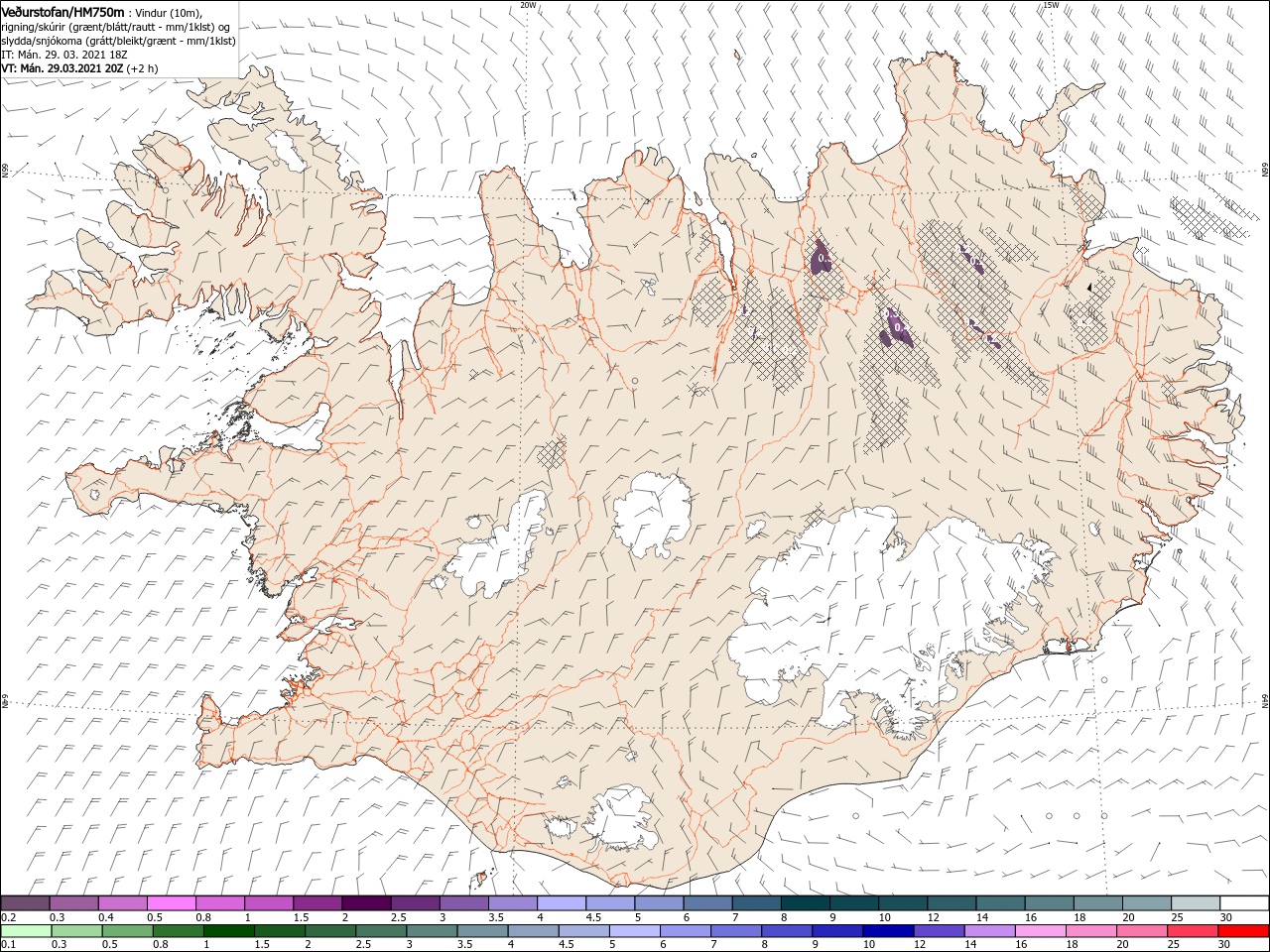The height and width of the screenshot is (952, 1270).
Task: Pick lower-row legend swatch starting at 0.3
Action: click(76, 931)
